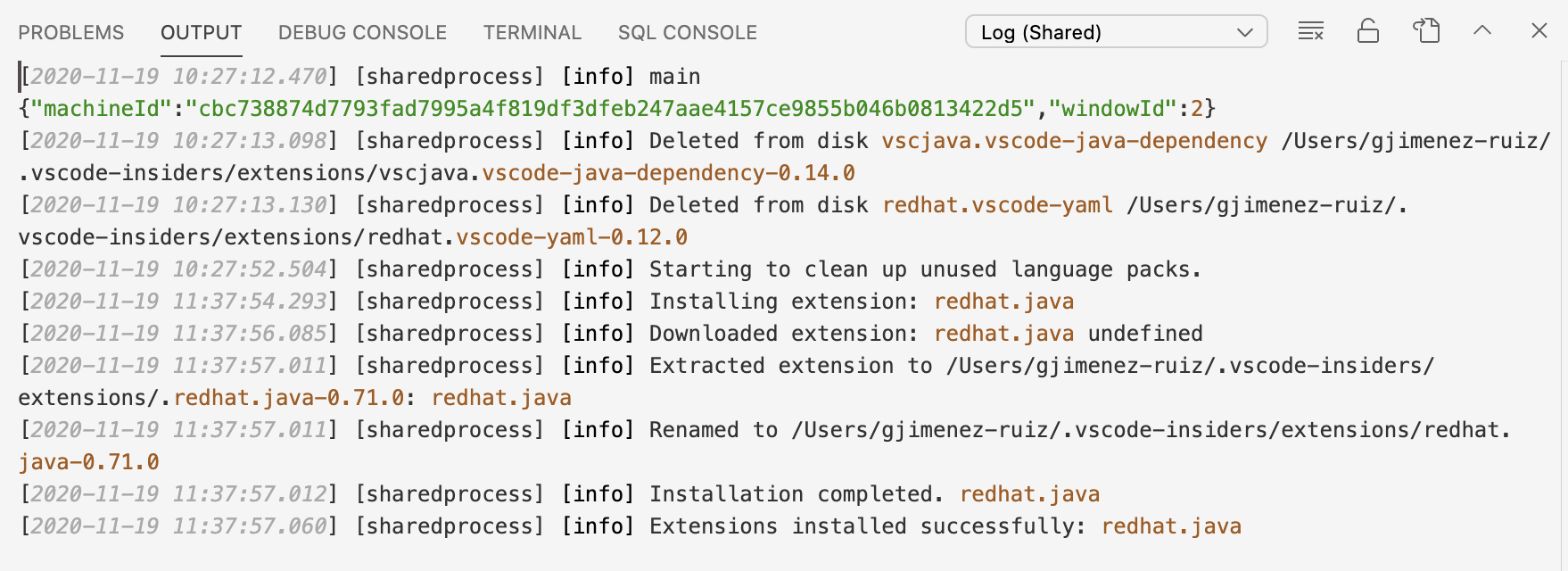Expand the log channel selector chevron
Image resolution: width=1568 pixels, height=571 pixels.
coord(1248,31)
